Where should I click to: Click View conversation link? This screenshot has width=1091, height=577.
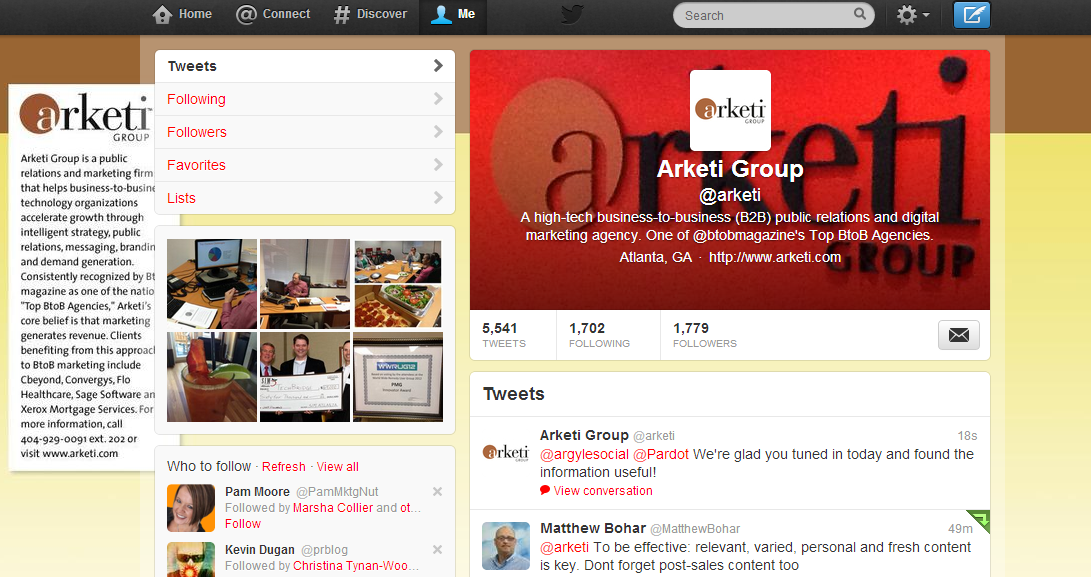(x=603, y=491)
